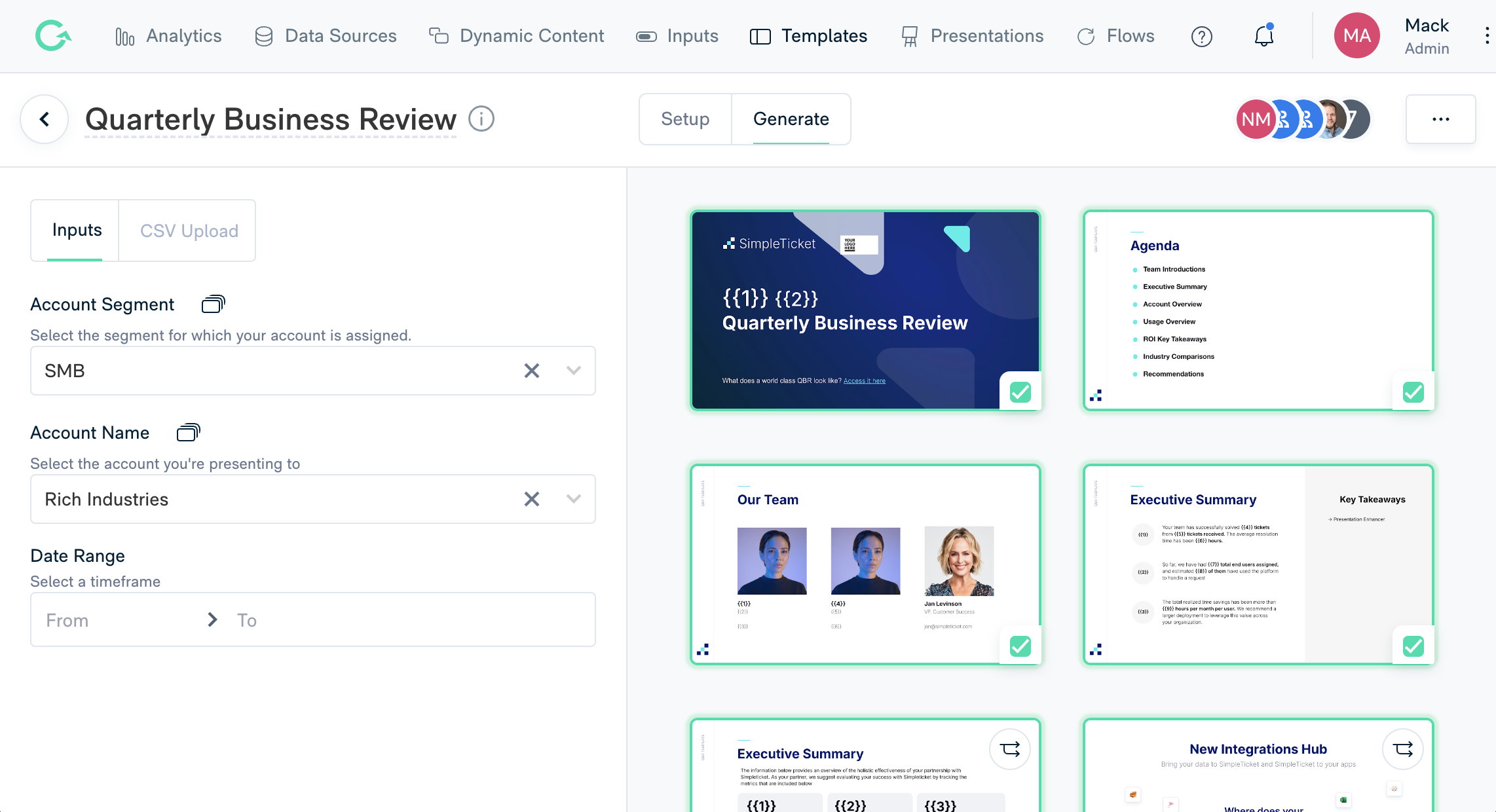1496x812 pixels.
Task: Select the Quarterly Business Review title slide thumbnail
Action: click(865, 310)
